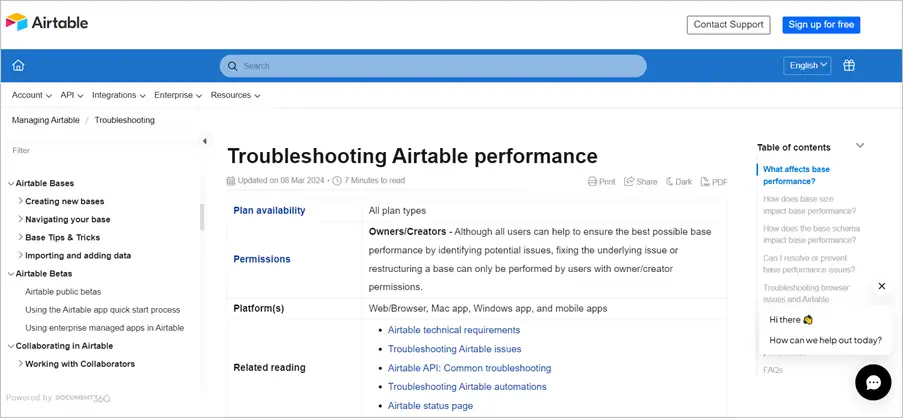Click Contact Support button

click(x=728, y=25)
